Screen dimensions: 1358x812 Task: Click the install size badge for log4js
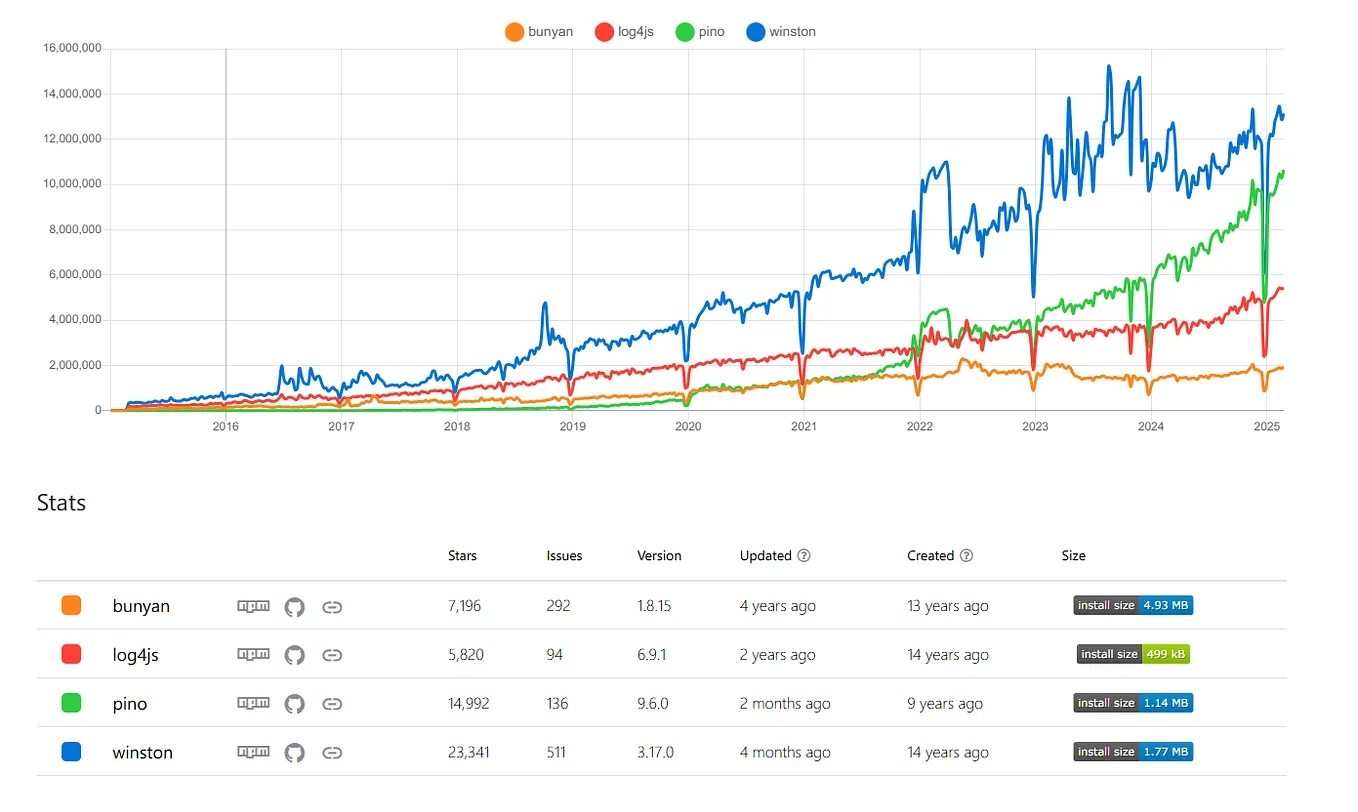(x=1132, y=654)
